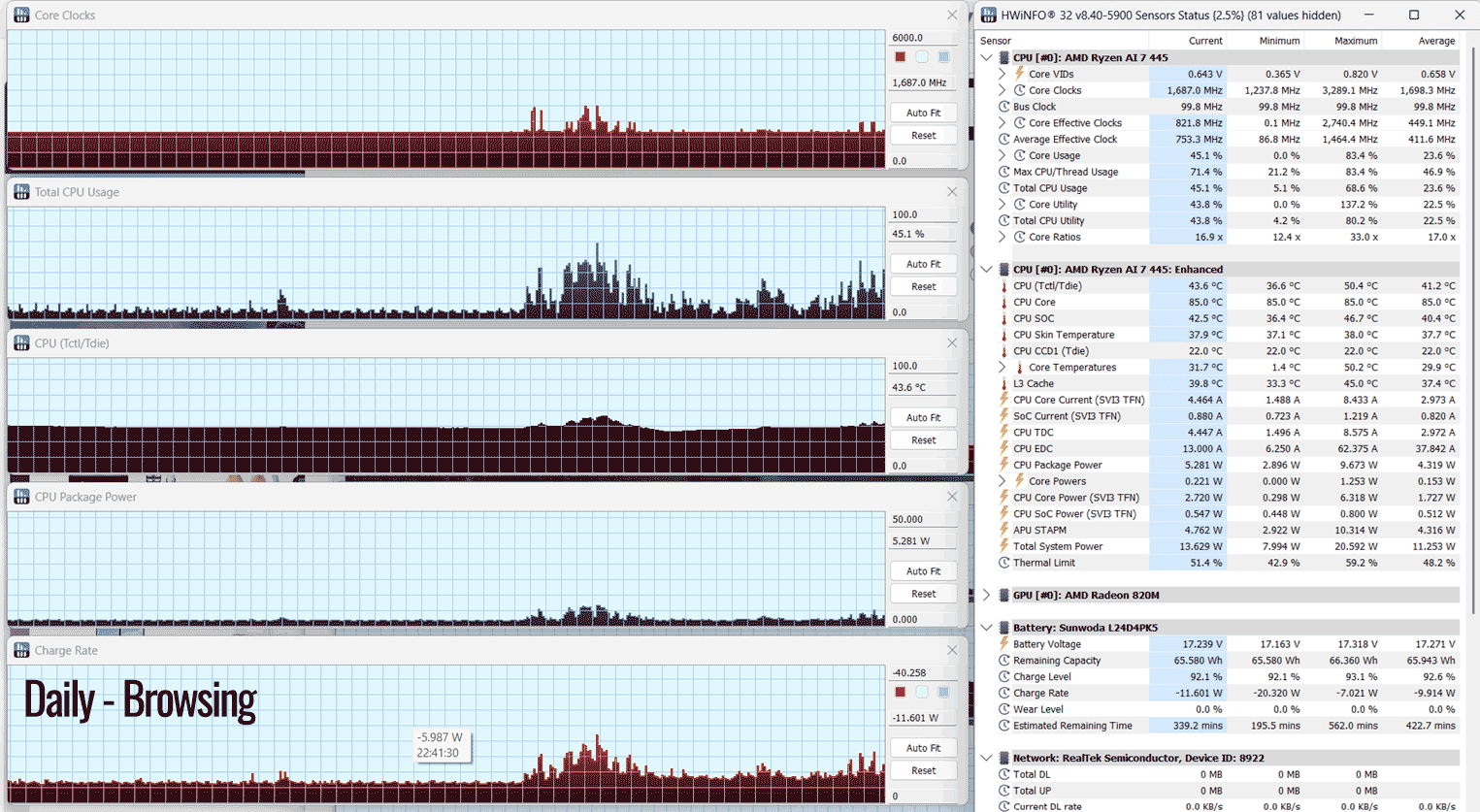Reset the CPU Package Power graph

click(x=923, y=594)
